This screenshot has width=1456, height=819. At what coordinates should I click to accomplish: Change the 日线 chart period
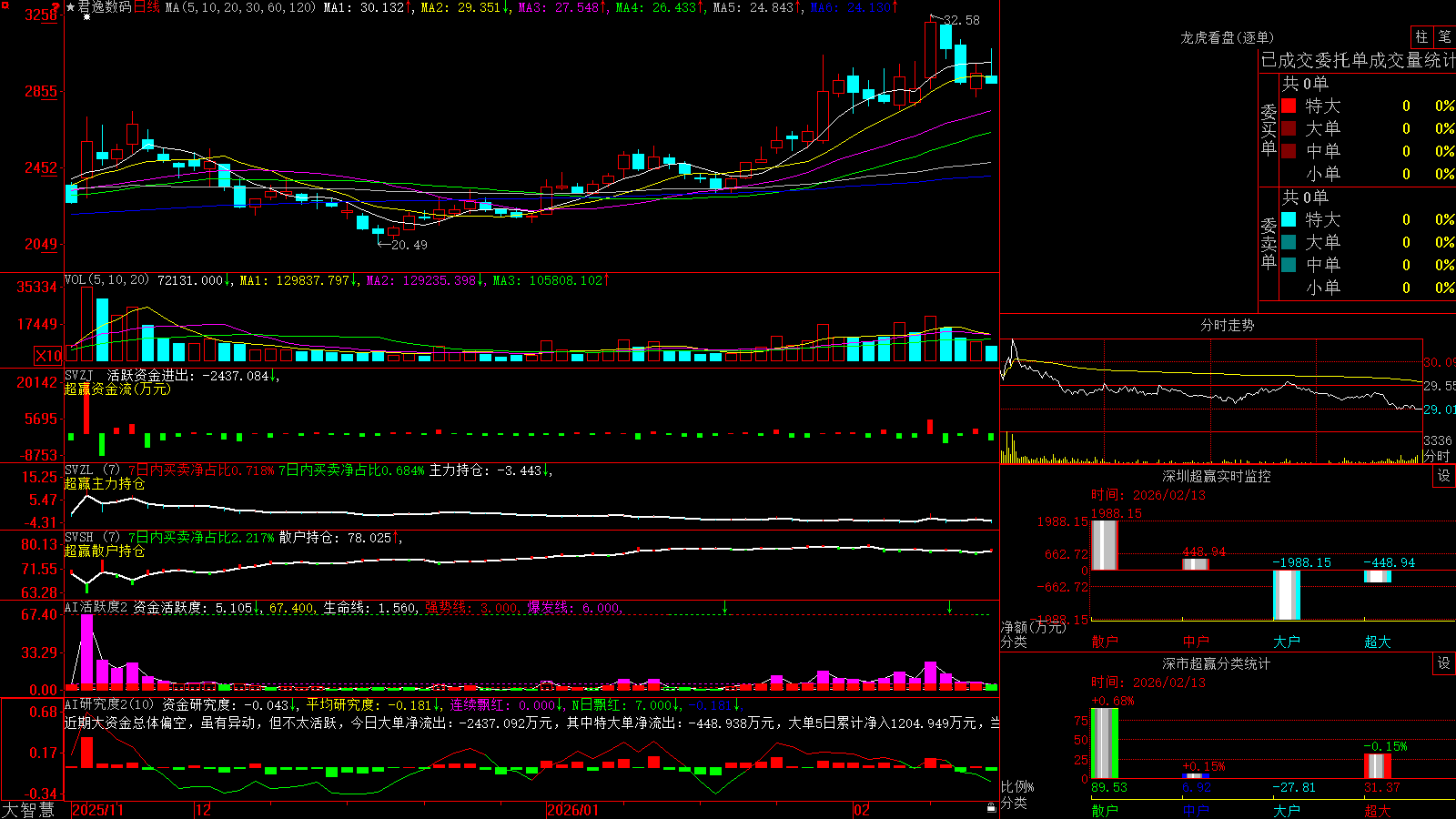147,7
